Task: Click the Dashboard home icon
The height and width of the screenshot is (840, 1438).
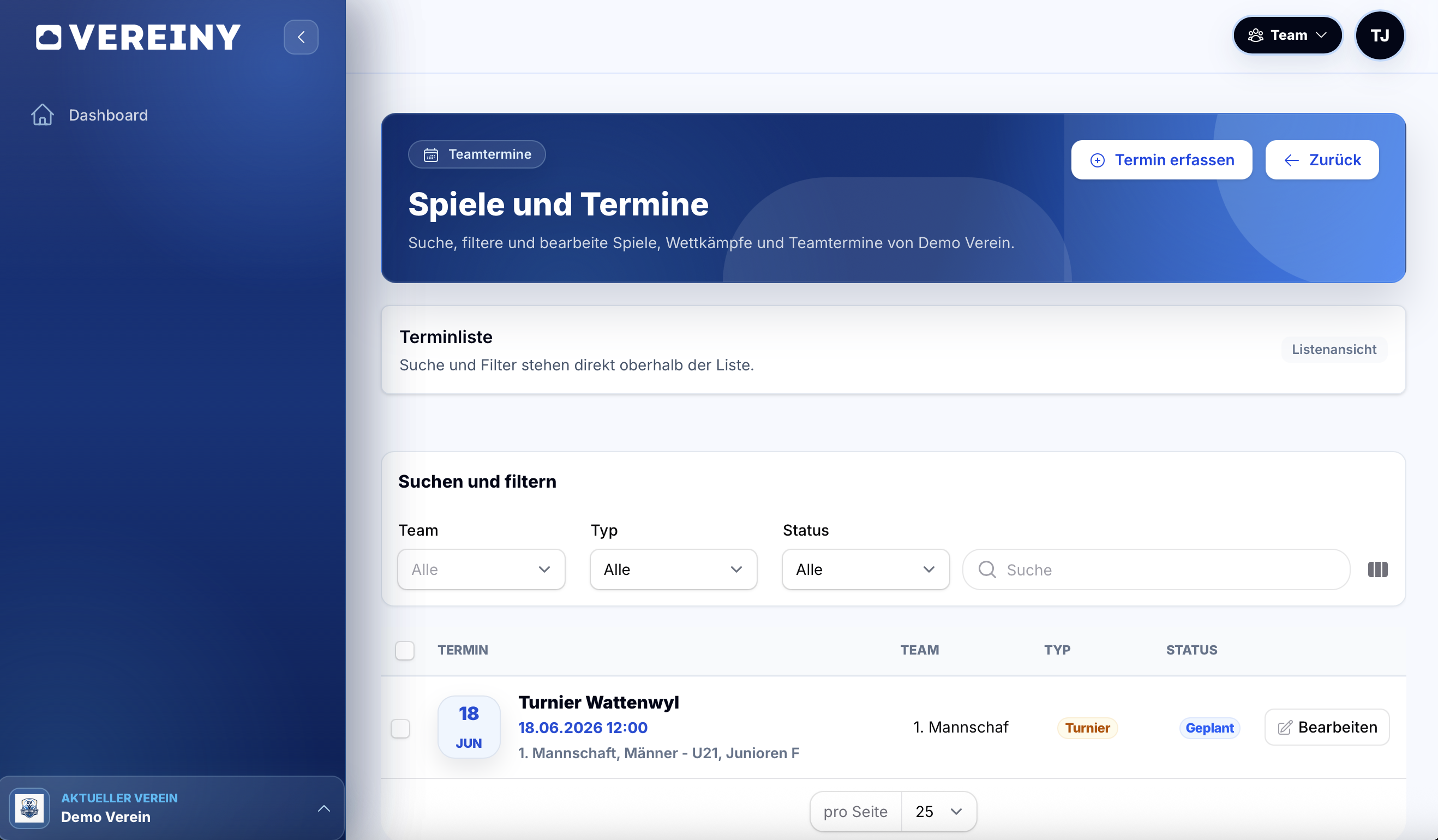Action: click(x=42, y=114)
